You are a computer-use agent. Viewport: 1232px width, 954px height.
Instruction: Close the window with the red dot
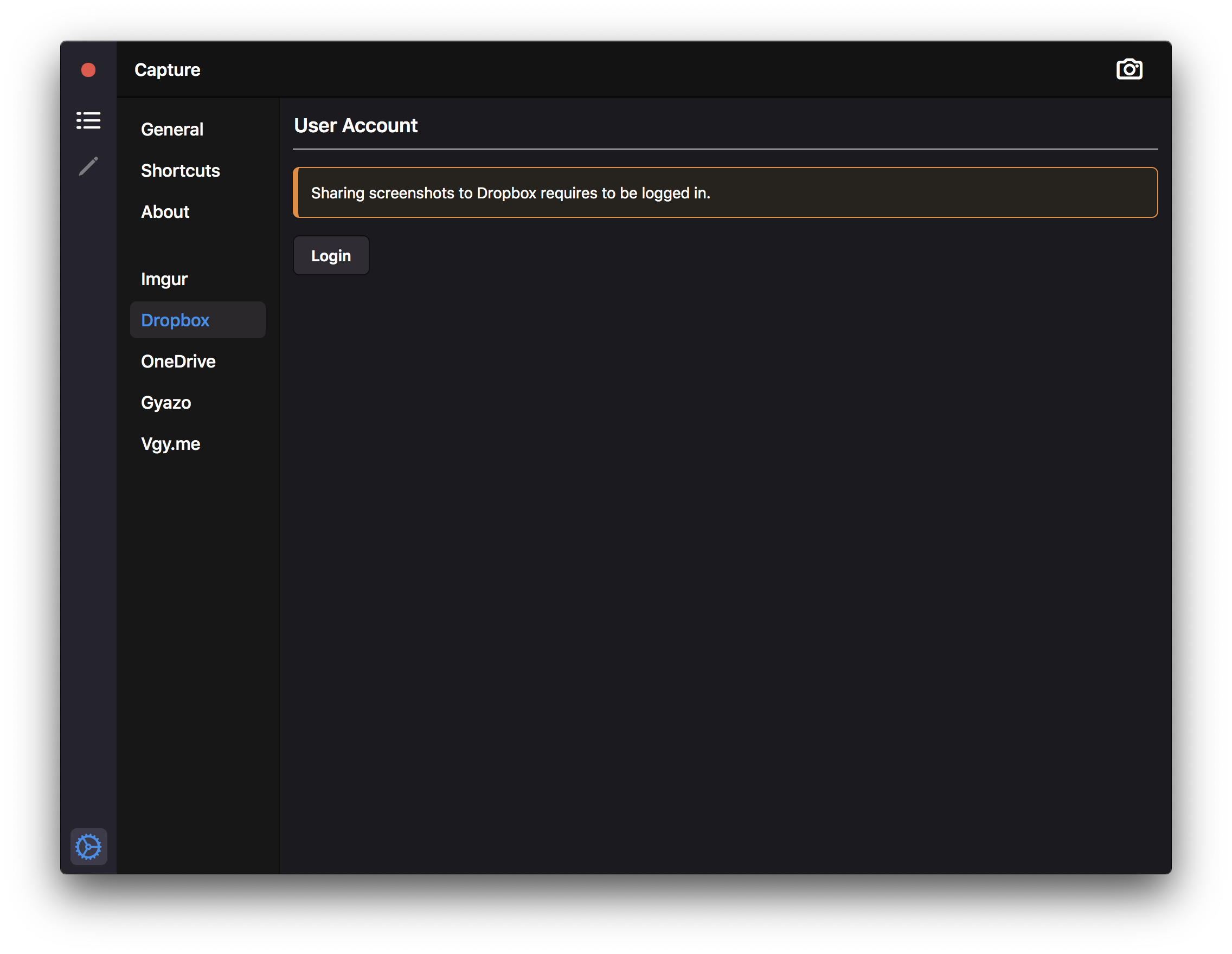[x=88, y=70]
